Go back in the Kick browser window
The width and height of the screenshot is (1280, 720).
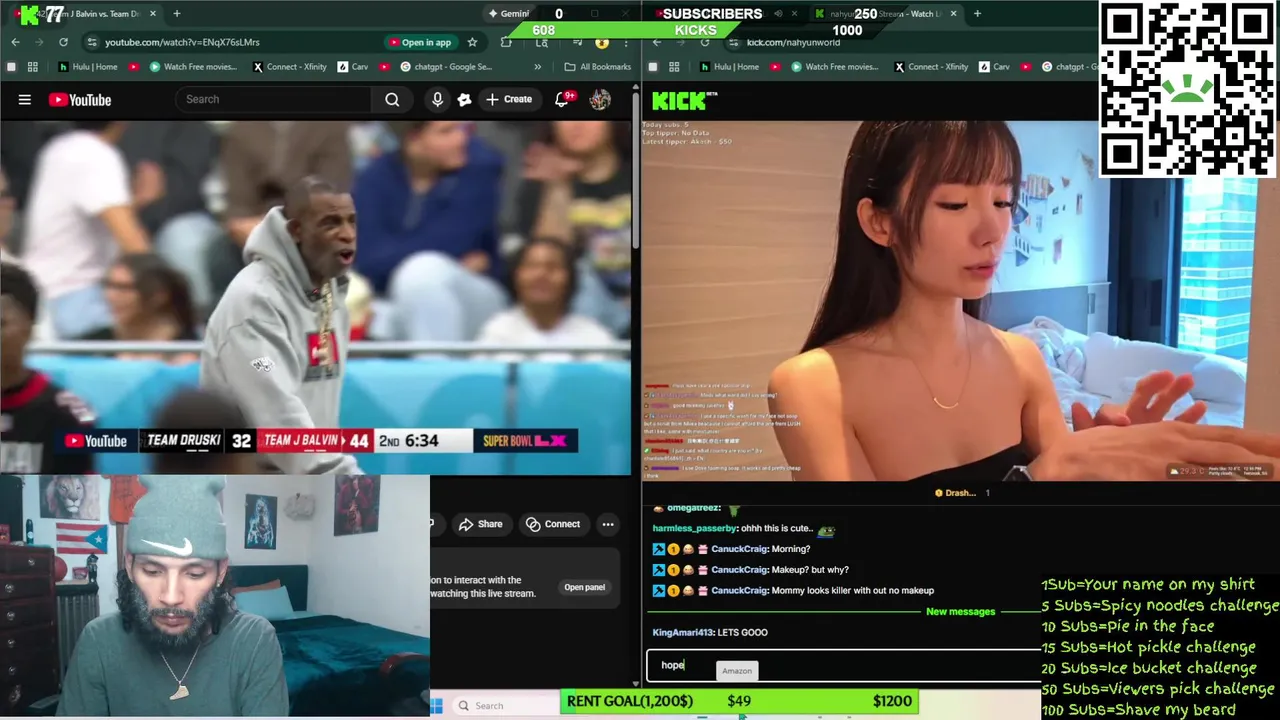(x=657, y=42)
